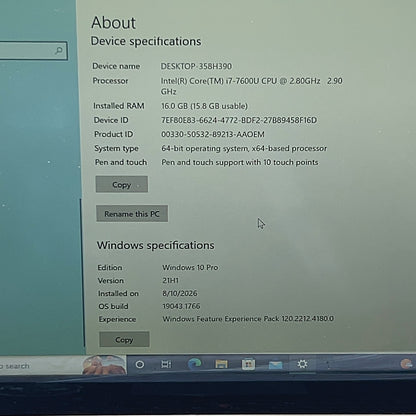Click the round icon at taskbar's far right
416x416 pixels.
coord(406,364)
